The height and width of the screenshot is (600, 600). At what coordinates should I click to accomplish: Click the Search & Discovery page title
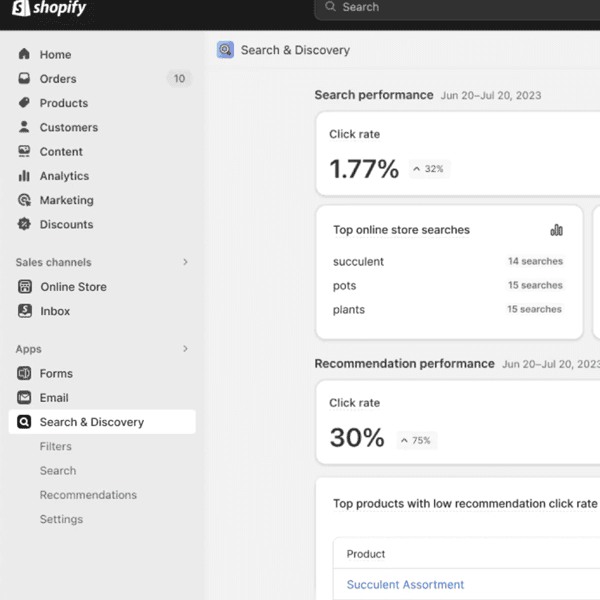point(295,50)
